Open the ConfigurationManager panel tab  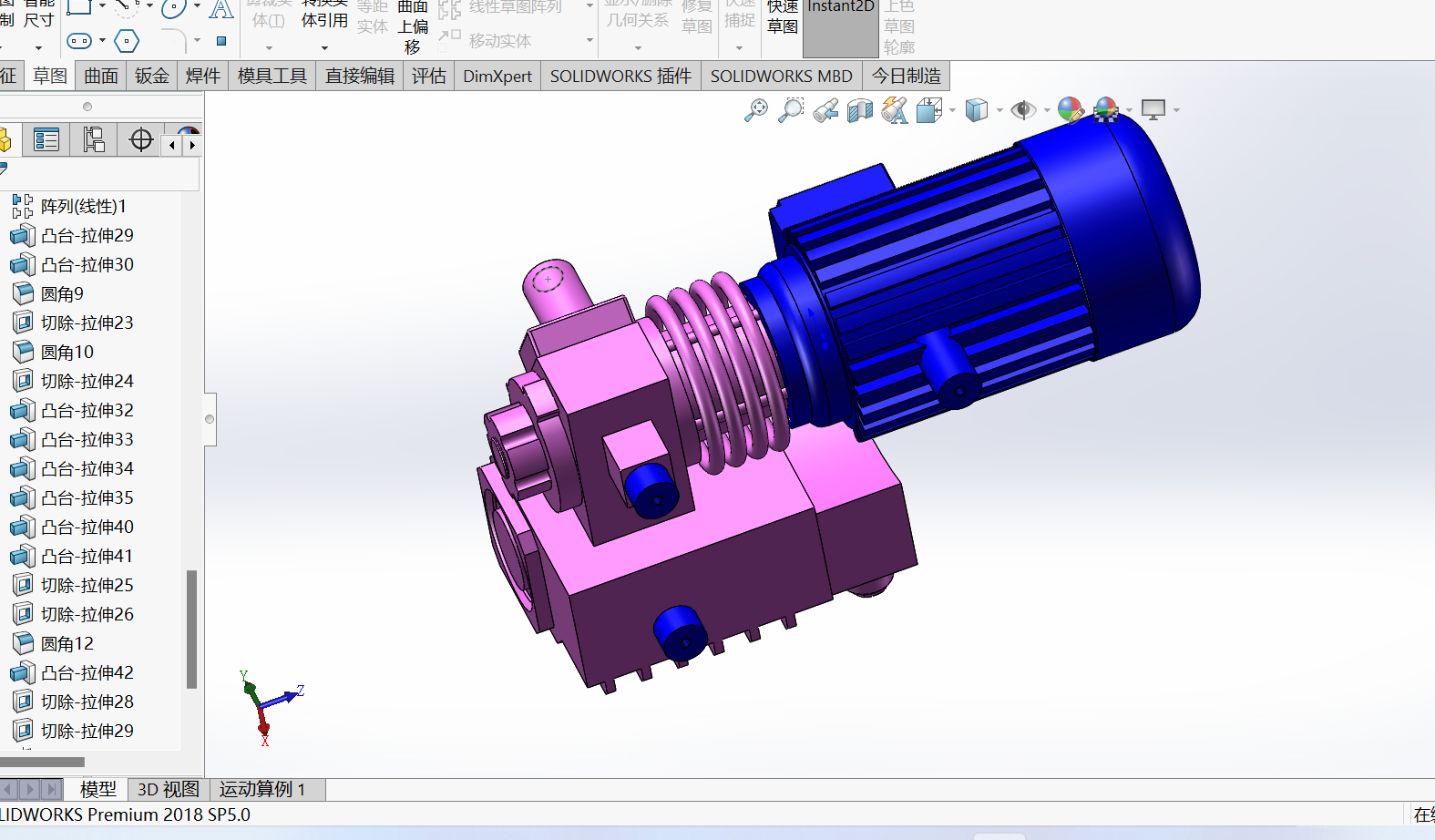93,139
